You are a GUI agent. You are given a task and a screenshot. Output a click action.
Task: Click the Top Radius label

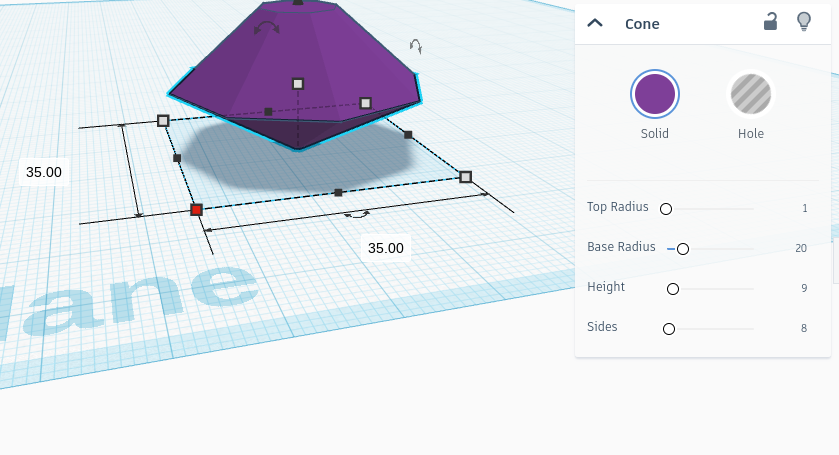pyautogui.click(x=617, y=207)
